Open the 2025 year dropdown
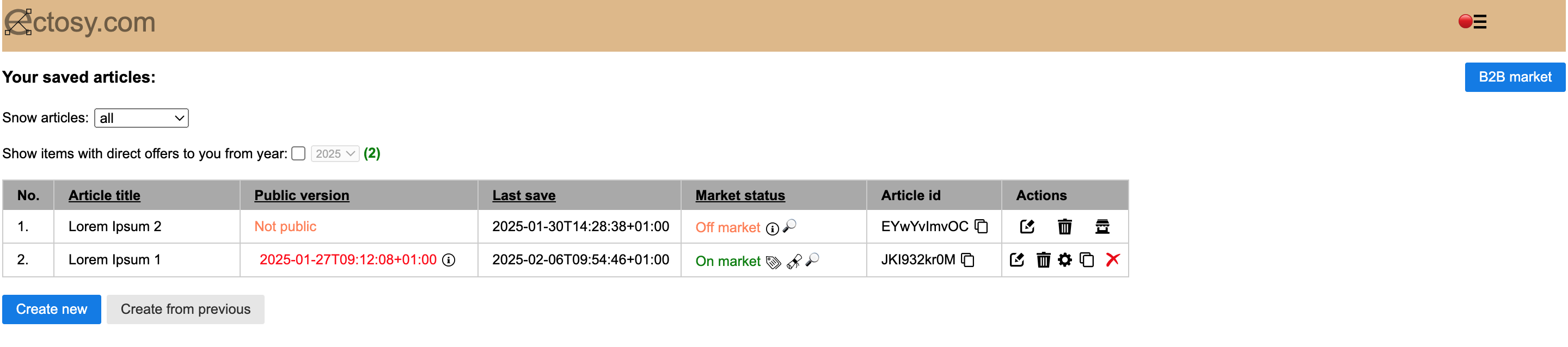Viewport: 1568px width, 347px height. tap(335, 154)
